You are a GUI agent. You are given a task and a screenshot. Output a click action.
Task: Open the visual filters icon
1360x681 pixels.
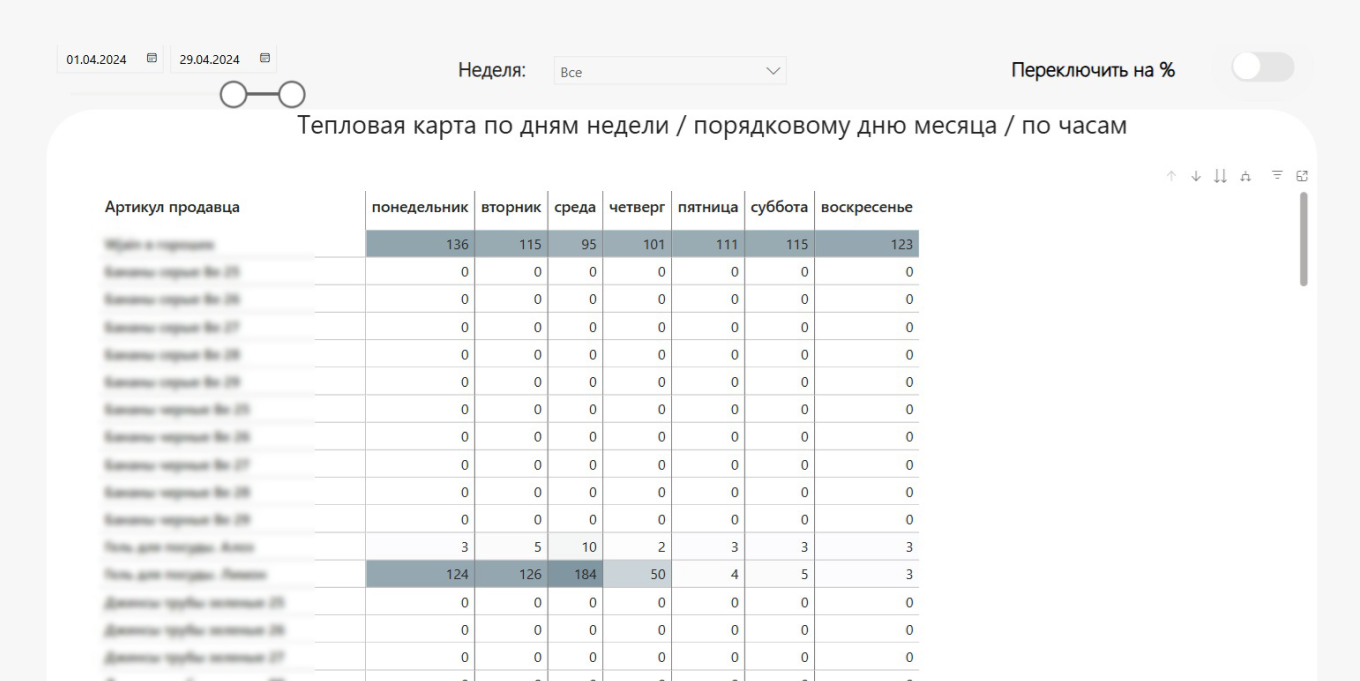tap(1277, 175)
